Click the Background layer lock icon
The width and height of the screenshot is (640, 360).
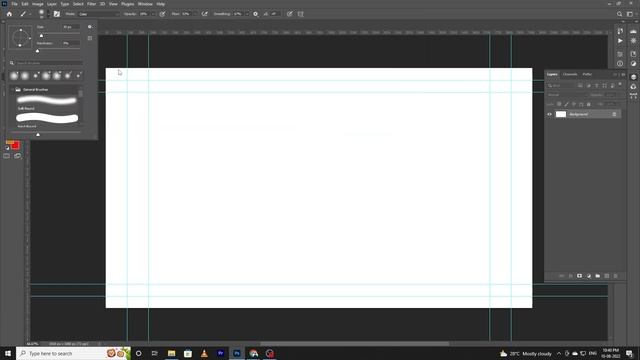(614, 114)
